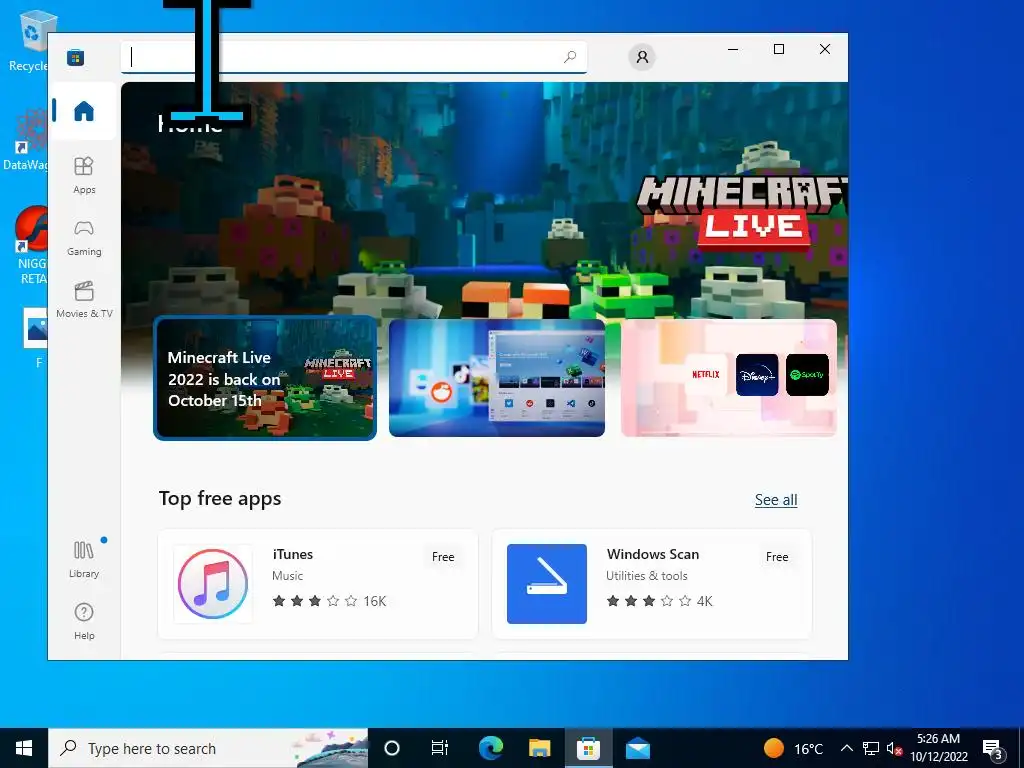Open the network status tray icon

point(871,748)
